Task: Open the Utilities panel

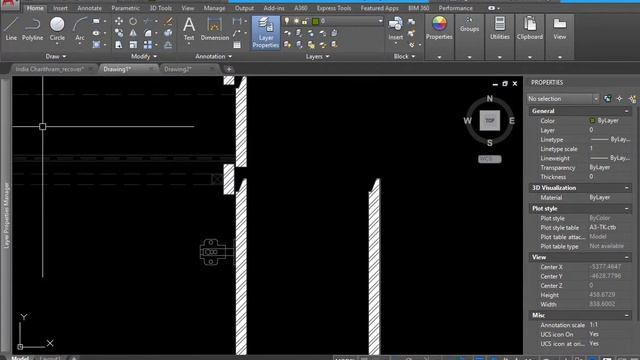Action: point(500,28)
